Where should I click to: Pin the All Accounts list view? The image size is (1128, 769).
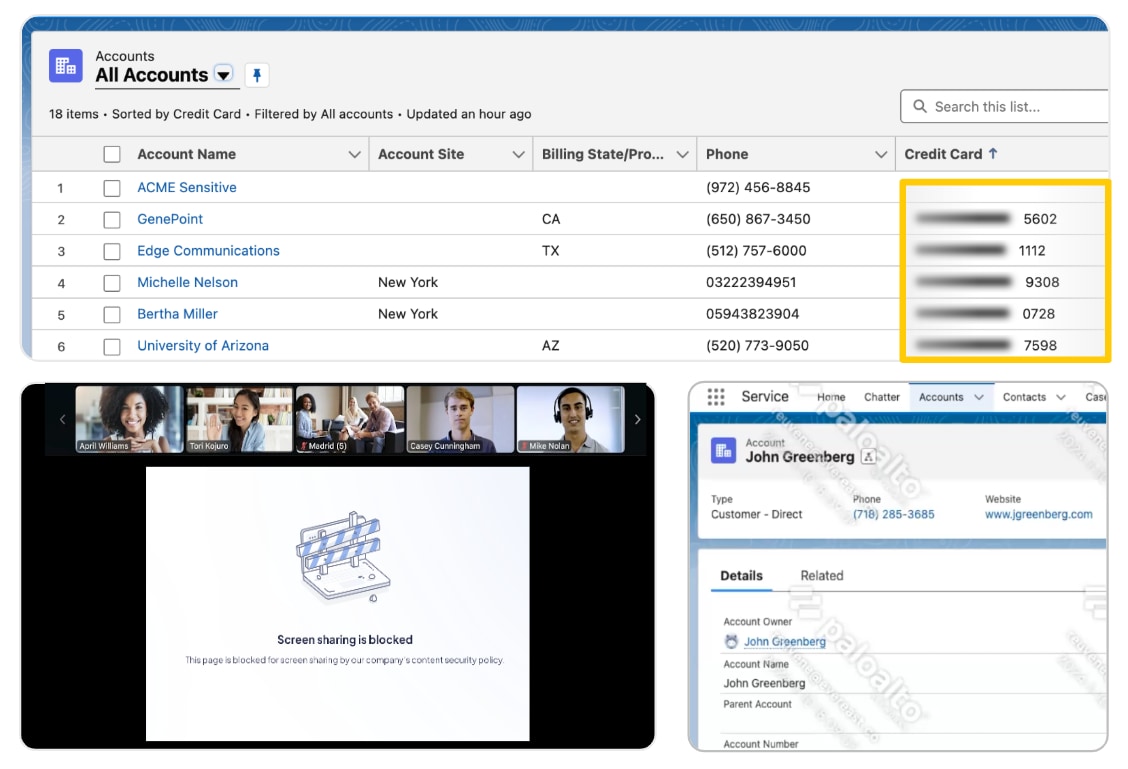click(257, 75)
